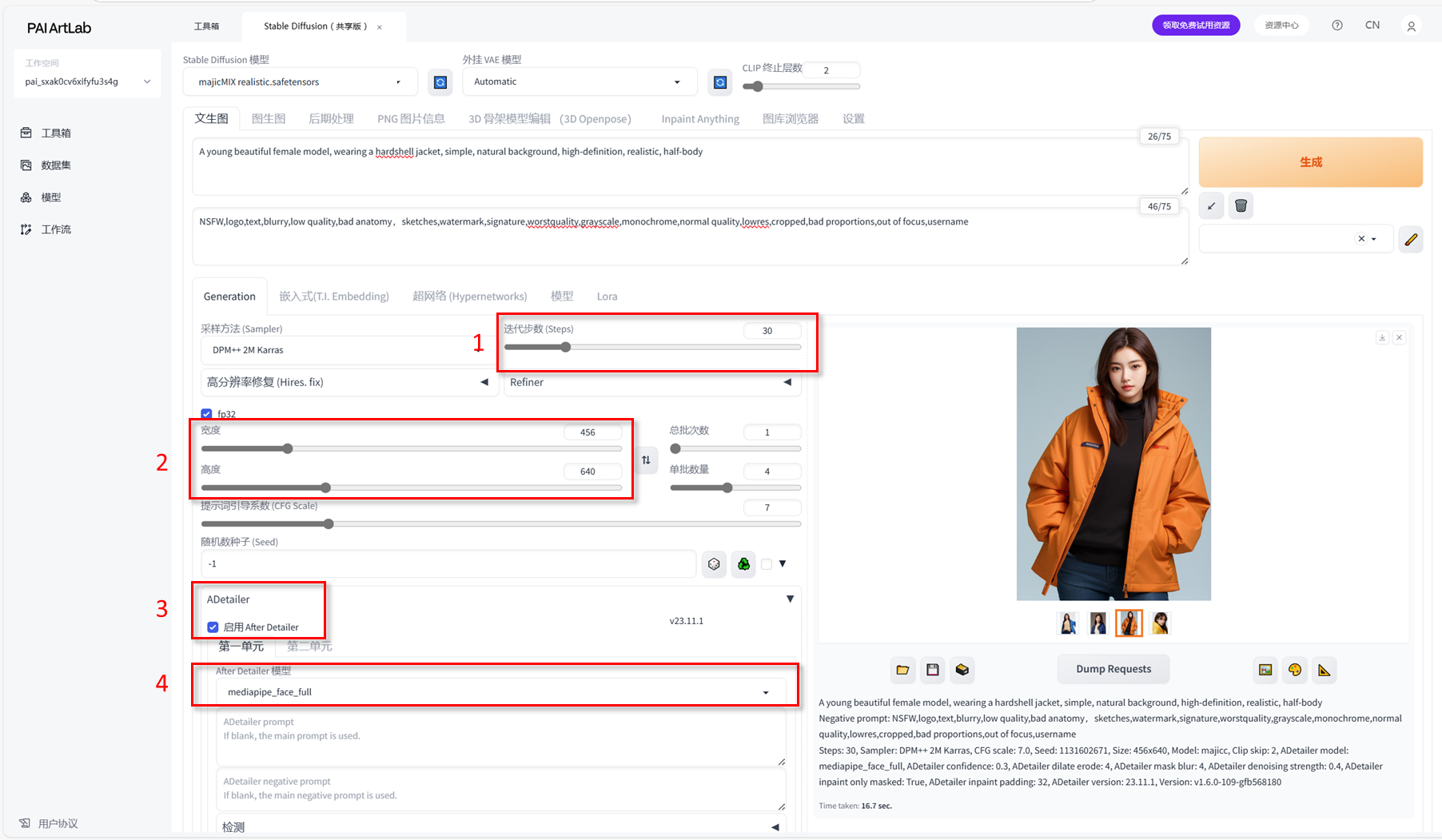
Task: Open the output folder icon
Action: (902, 670)
